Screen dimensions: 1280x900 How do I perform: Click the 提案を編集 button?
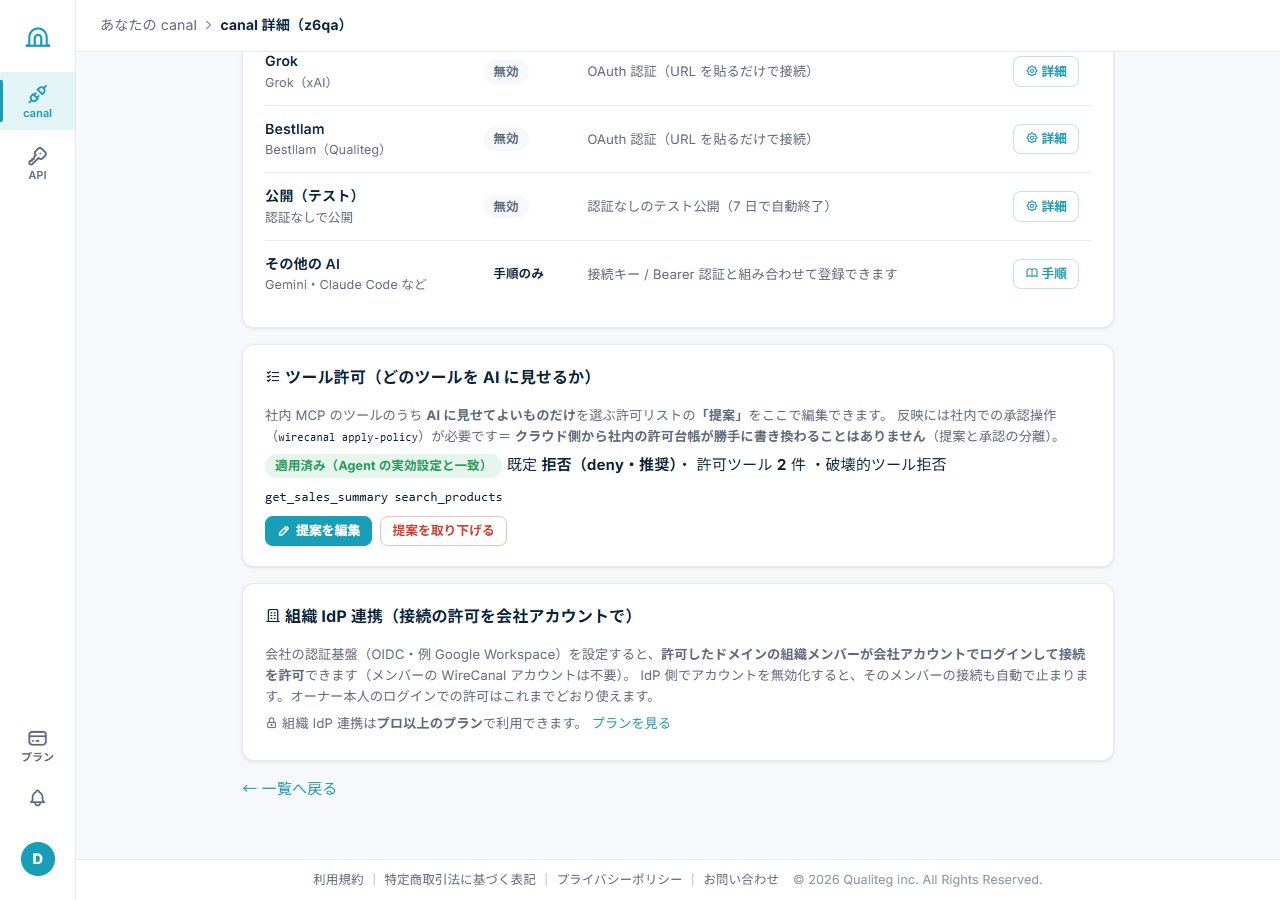tap(318, 531)
